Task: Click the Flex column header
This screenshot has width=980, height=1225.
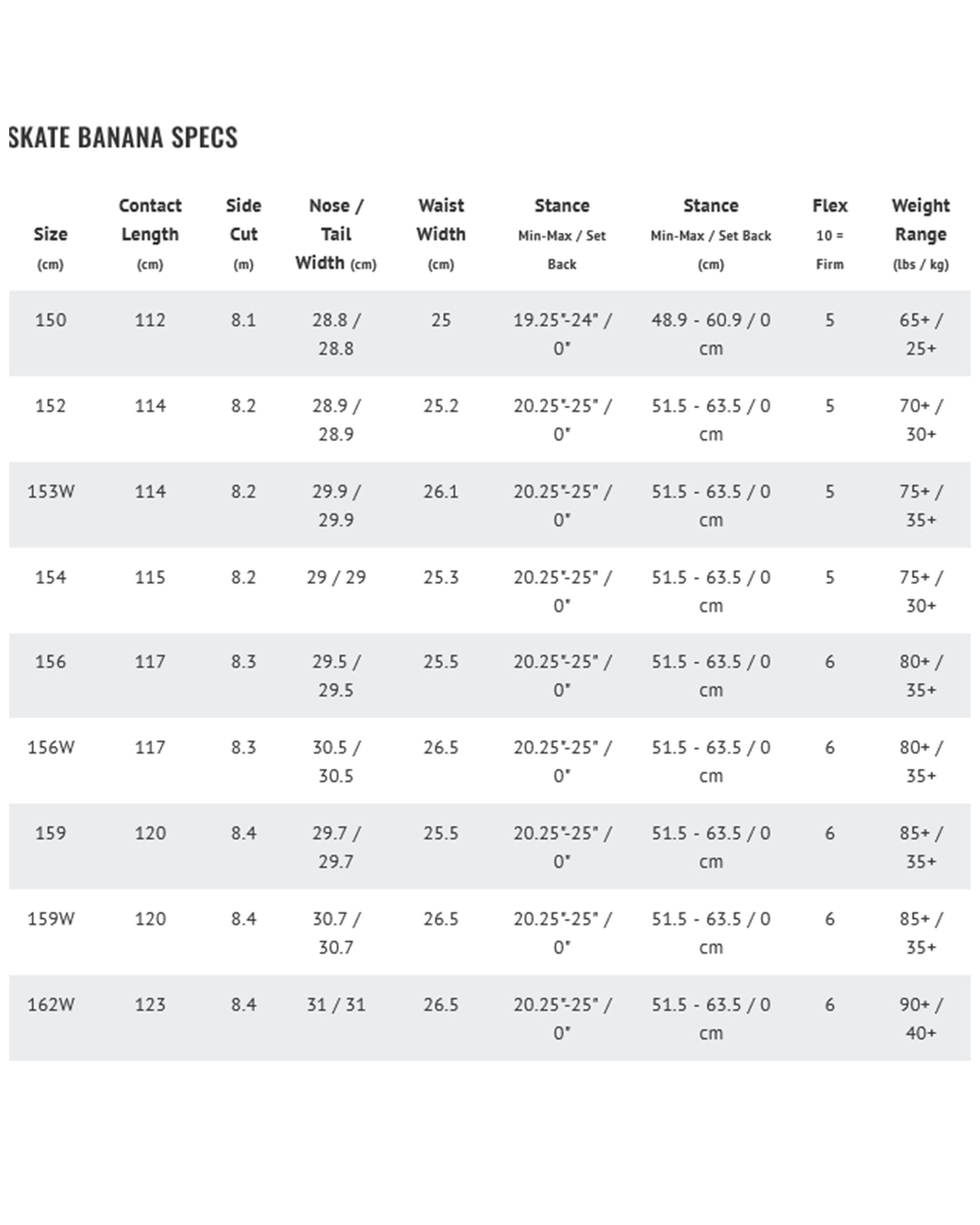Action: pyautogui.click(x=829, y=234)
